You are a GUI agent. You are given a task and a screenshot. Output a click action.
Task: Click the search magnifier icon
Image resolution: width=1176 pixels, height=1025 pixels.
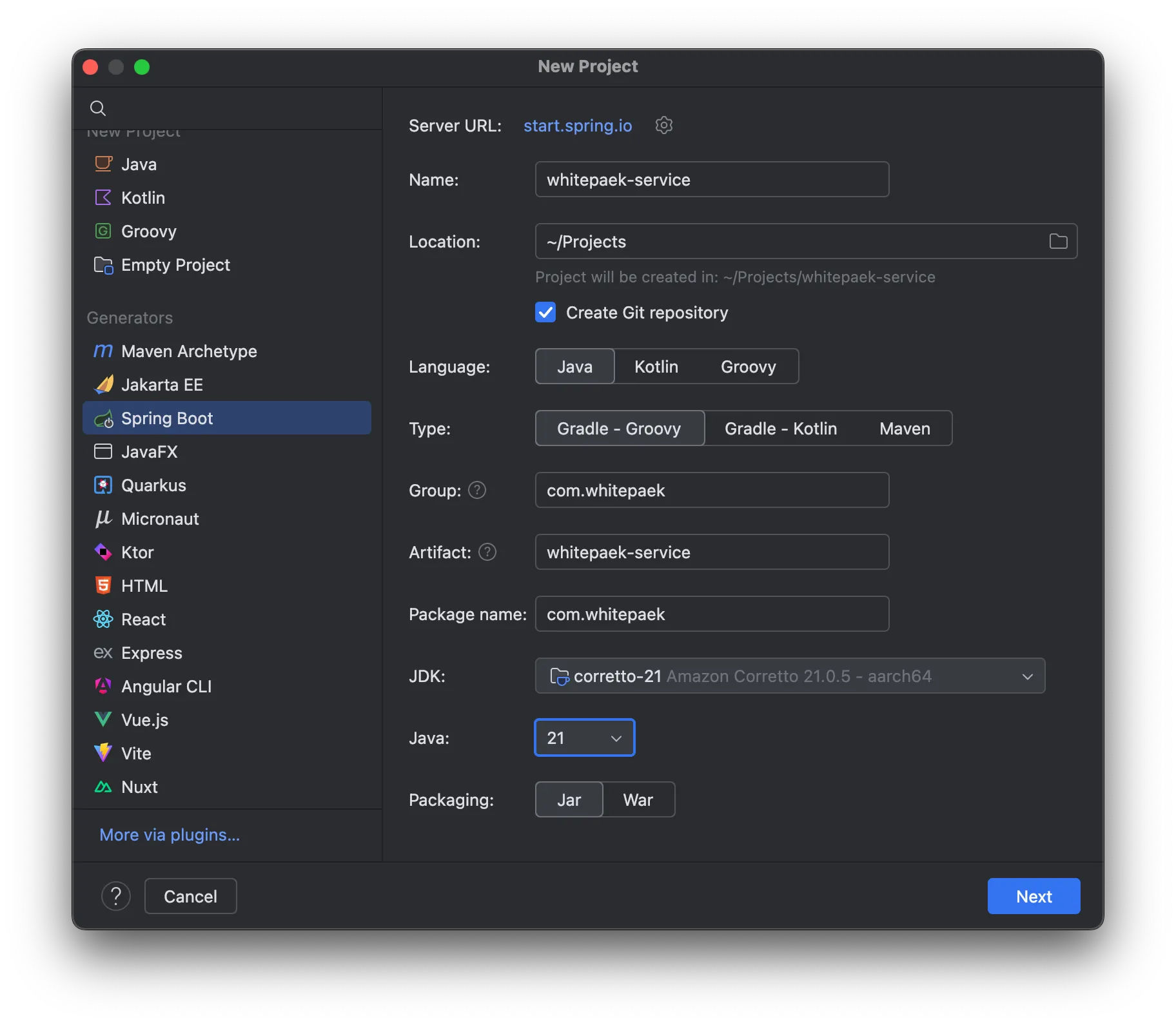click(x=97, y=108)
